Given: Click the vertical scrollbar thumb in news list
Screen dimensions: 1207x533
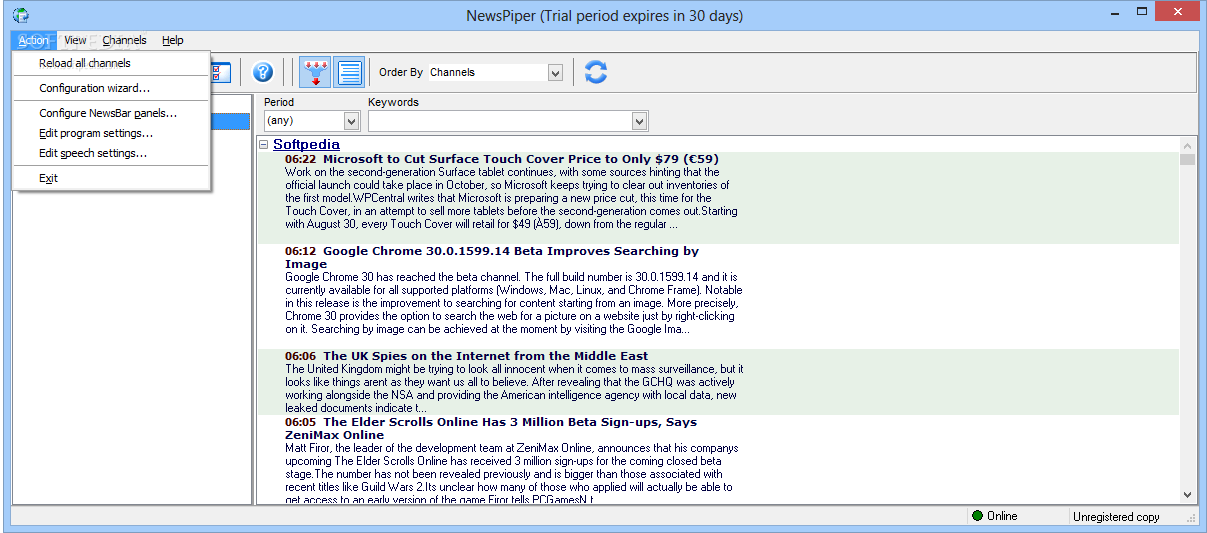Looking at the screenshot, I should pyautogui.click(x=1187, y=159).
